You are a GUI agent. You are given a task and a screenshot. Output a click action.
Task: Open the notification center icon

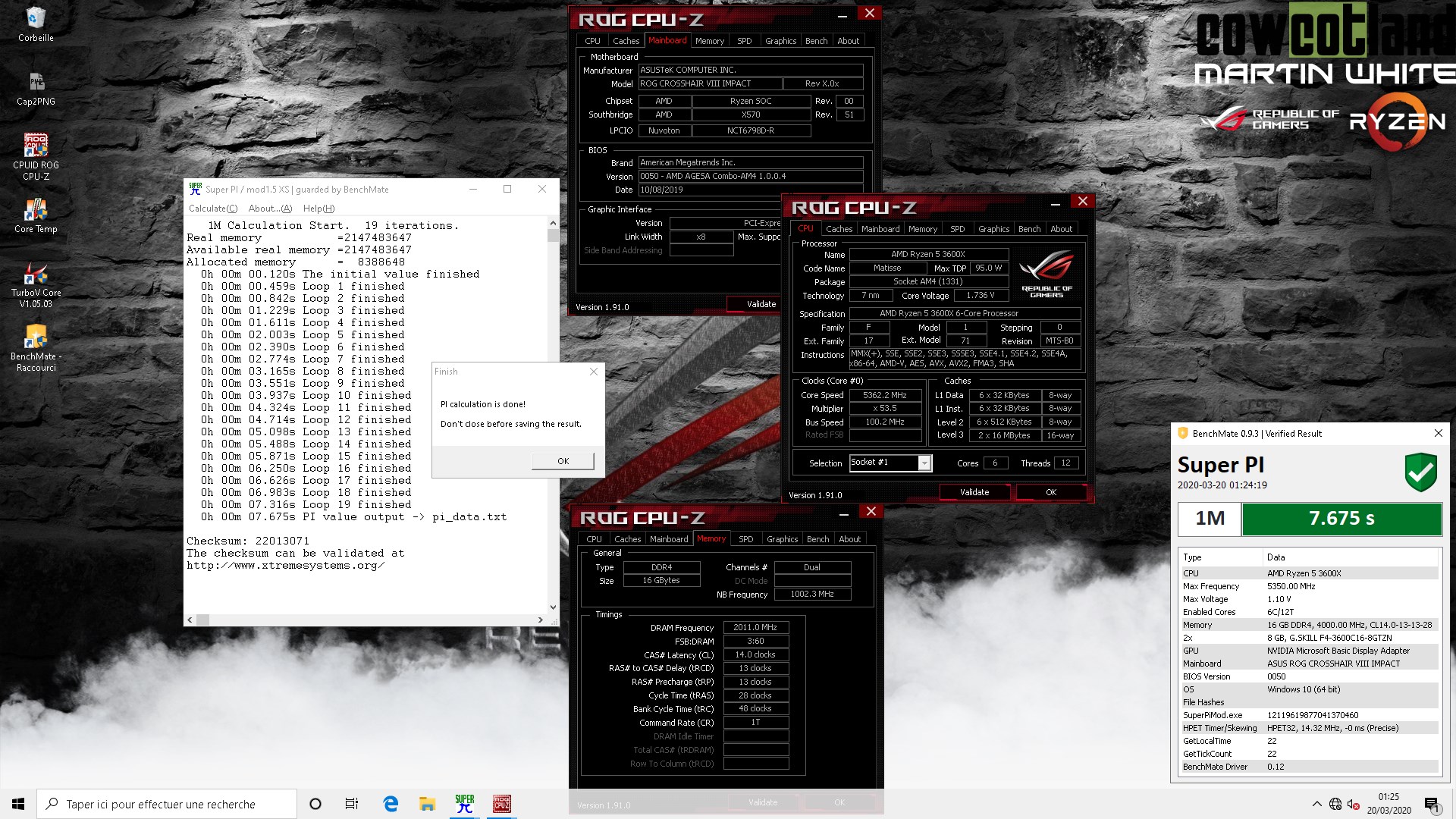(x=1432, y=804)
